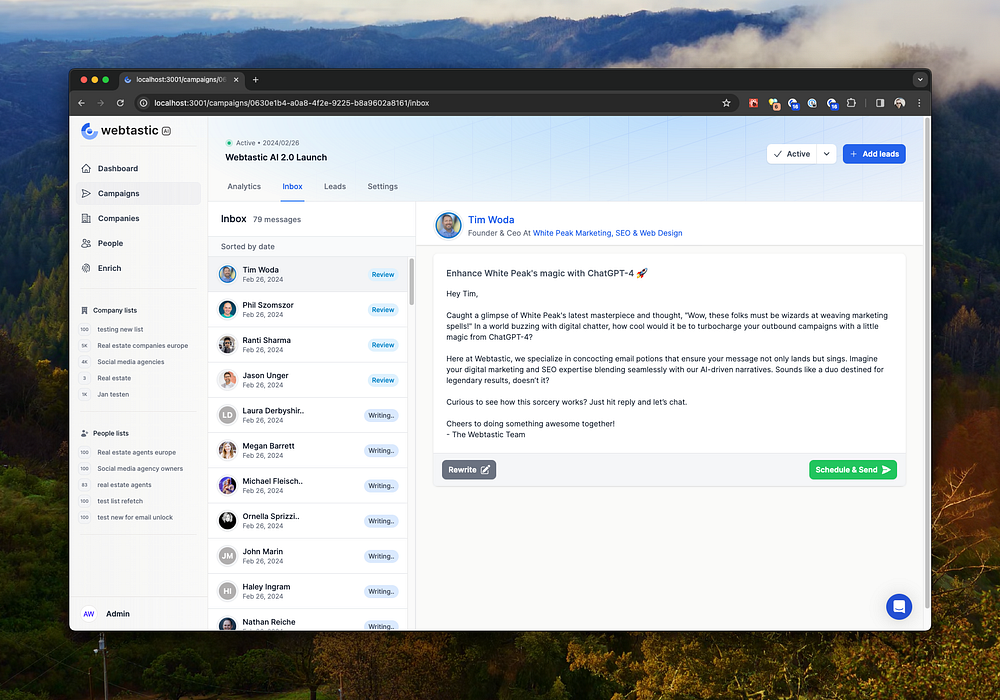1000x700 pixels.
Task: Open 'test new for email unlock' list
Action: (135, 517)
